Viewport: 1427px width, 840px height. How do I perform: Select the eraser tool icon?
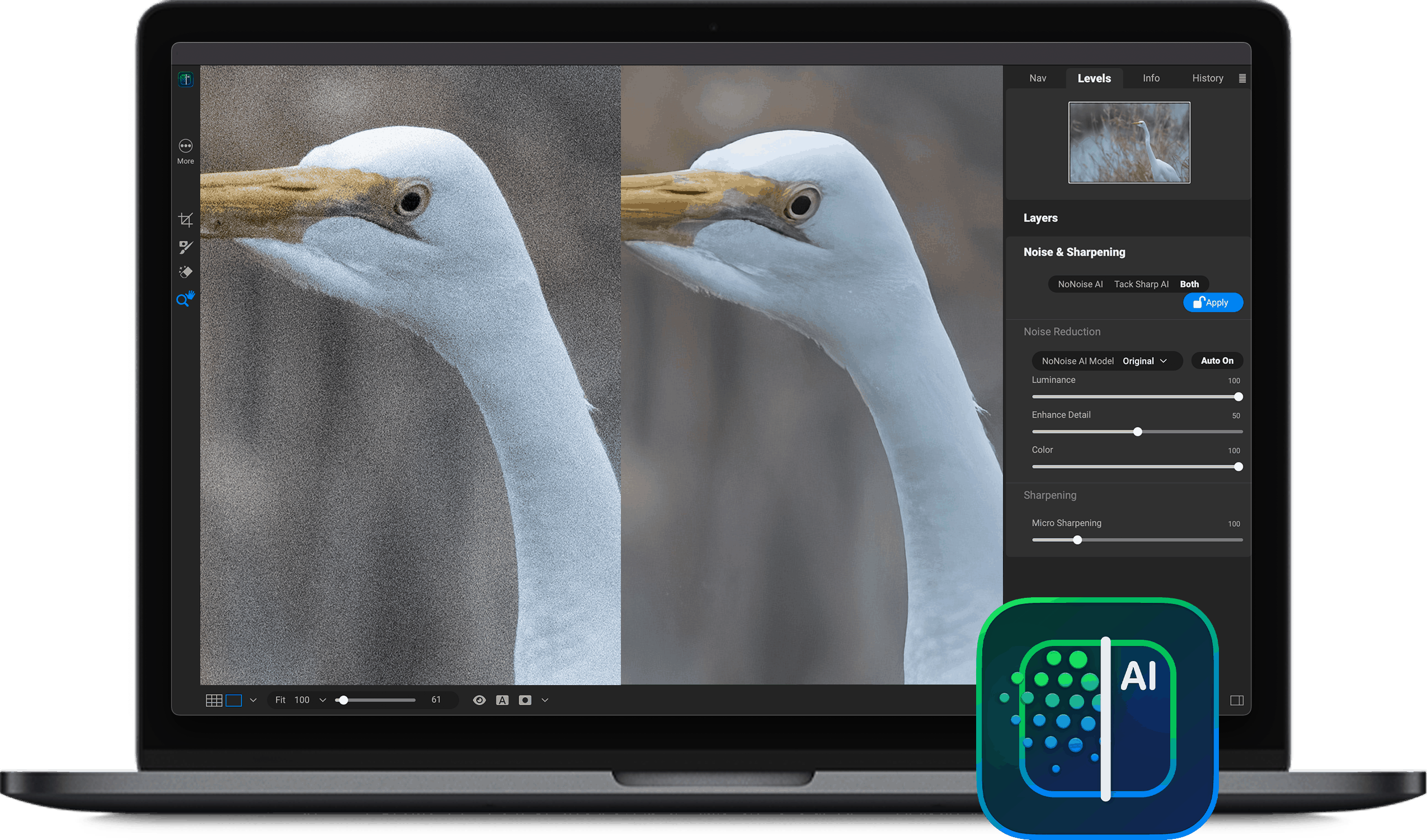point(186,272)
